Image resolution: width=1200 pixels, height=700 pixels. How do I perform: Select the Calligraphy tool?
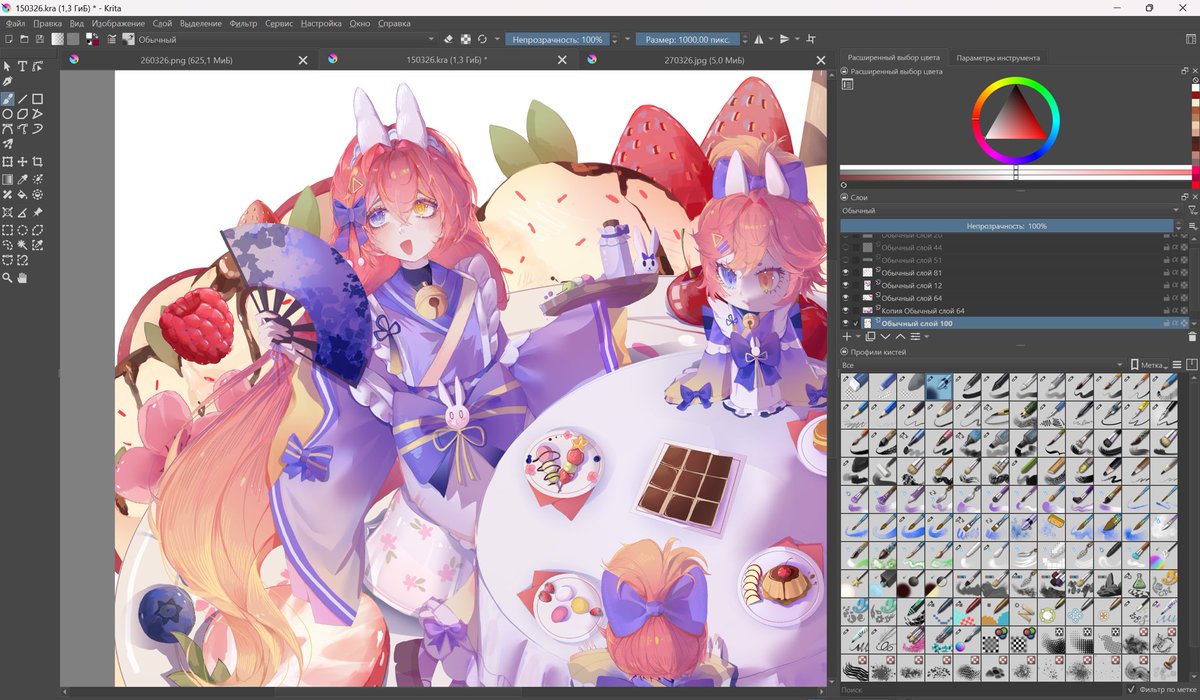pos(8,81)
